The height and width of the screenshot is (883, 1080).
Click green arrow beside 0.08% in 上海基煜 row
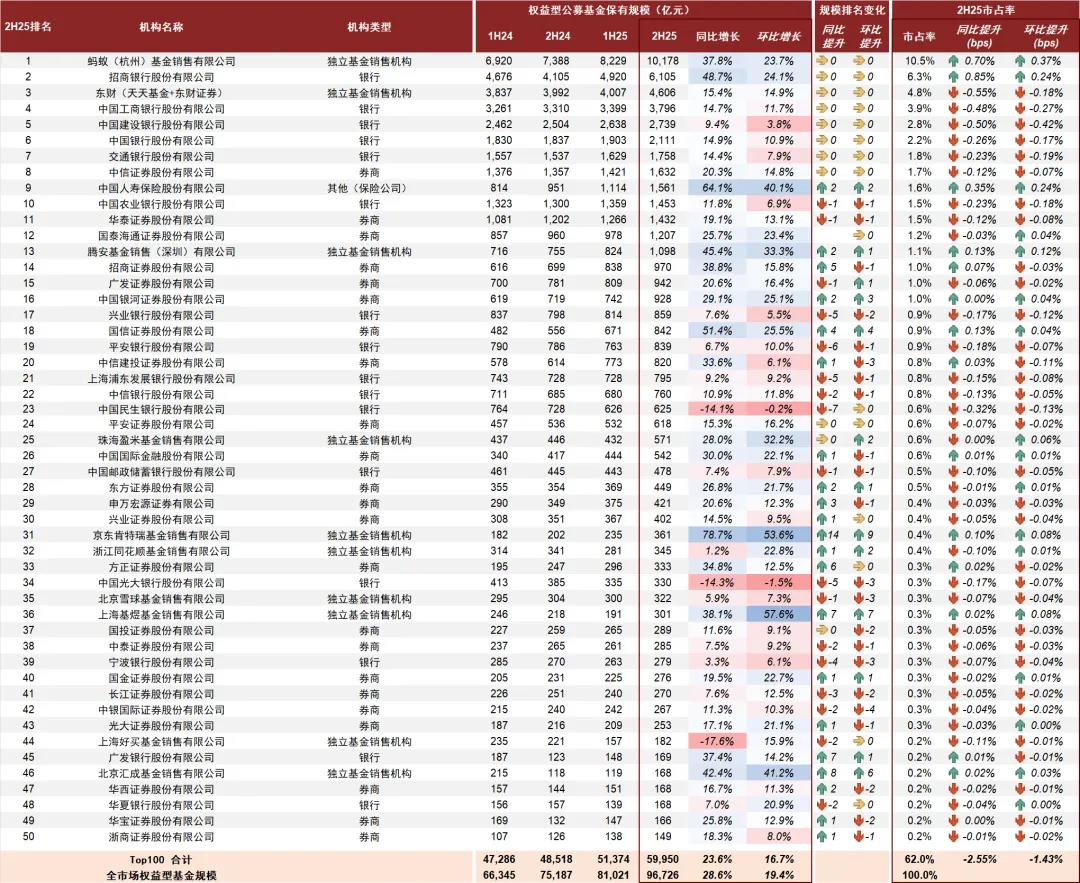coord(1020,614)
